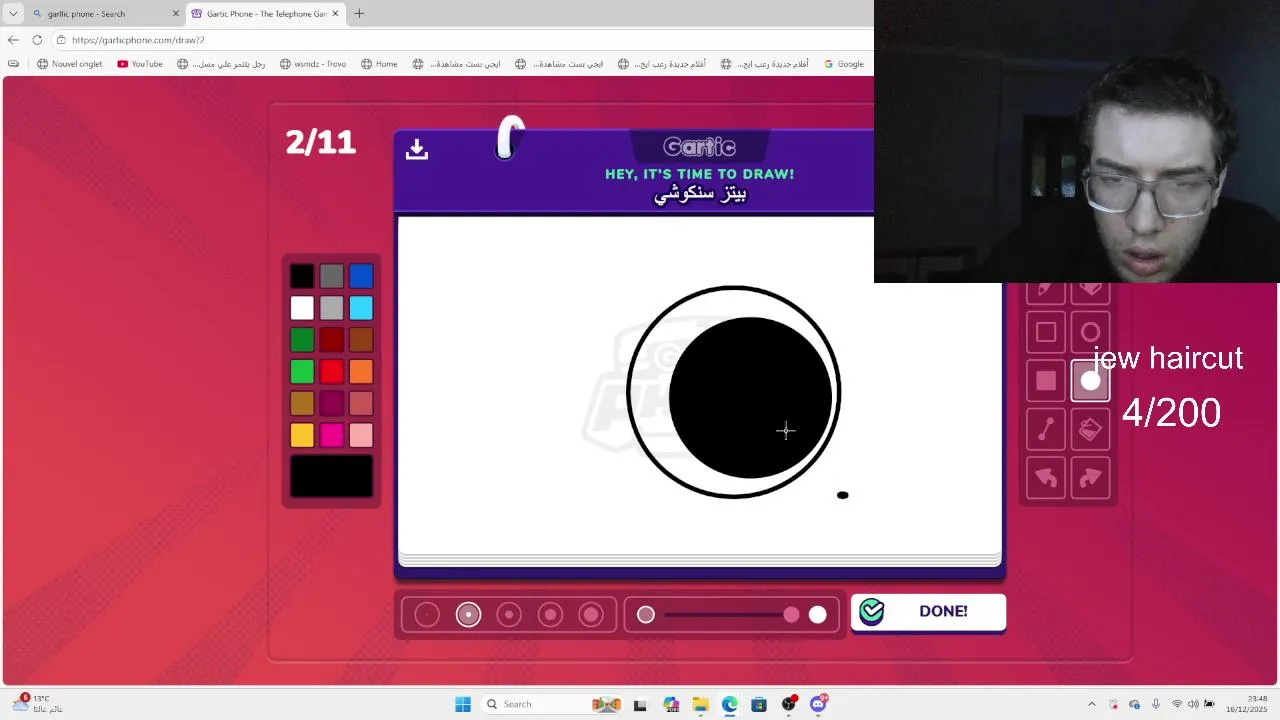The height and width of the screenshot is (720, 1280).
Task: Pick the white color swatch
Action: pyautogui.click(x=302, y=308)
